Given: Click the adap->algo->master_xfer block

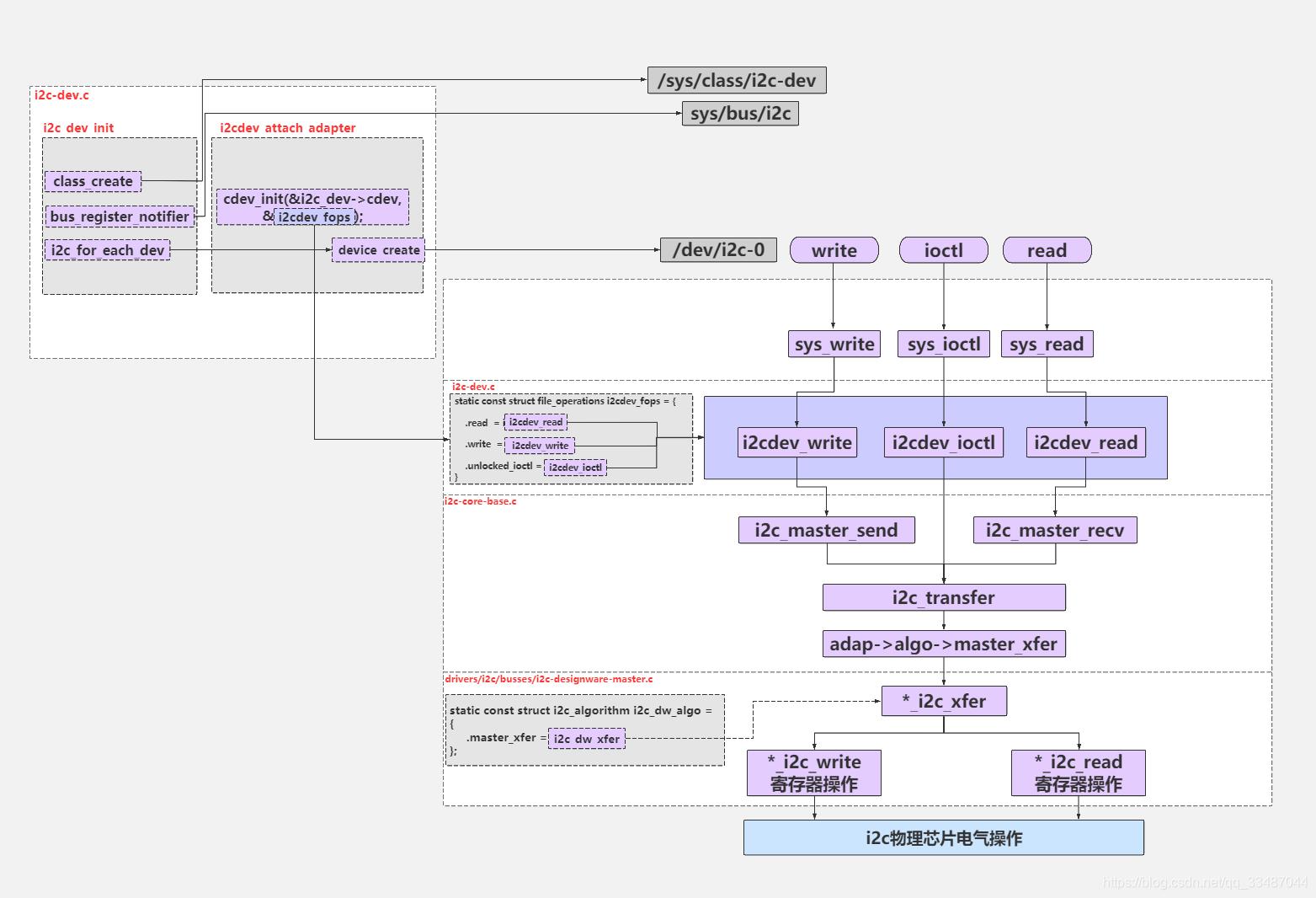Looking at the screenshot, I should click(944, 644).
